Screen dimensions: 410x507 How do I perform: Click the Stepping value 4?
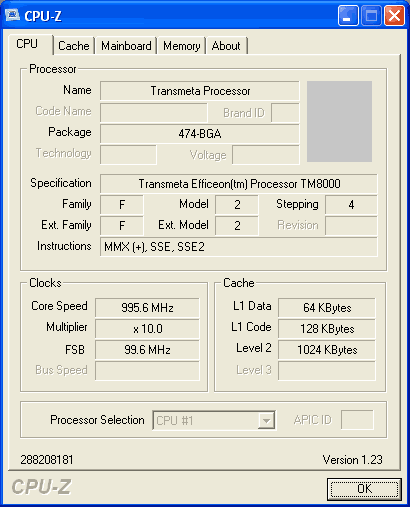click(351, 205)
